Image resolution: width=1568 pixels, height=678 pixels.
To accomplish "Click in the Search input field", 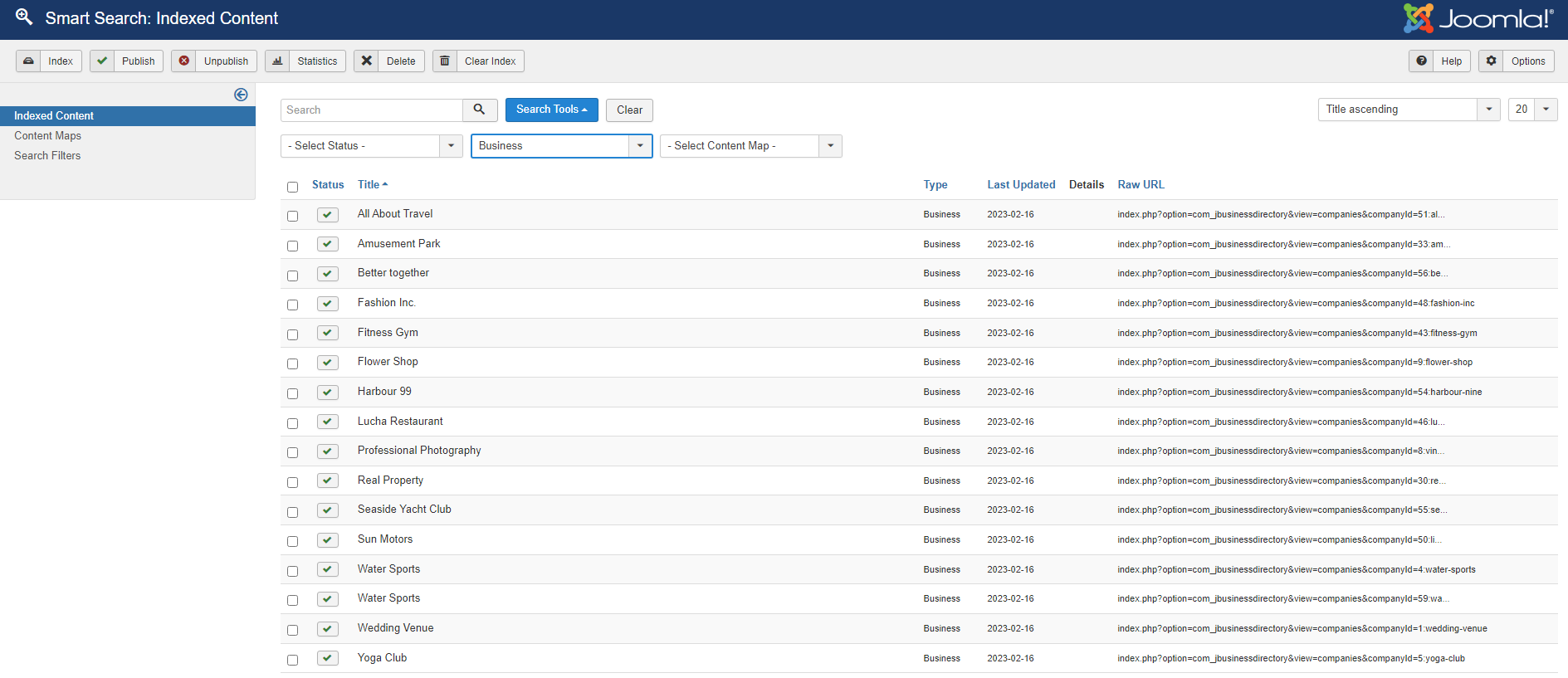I will [372, 110].
